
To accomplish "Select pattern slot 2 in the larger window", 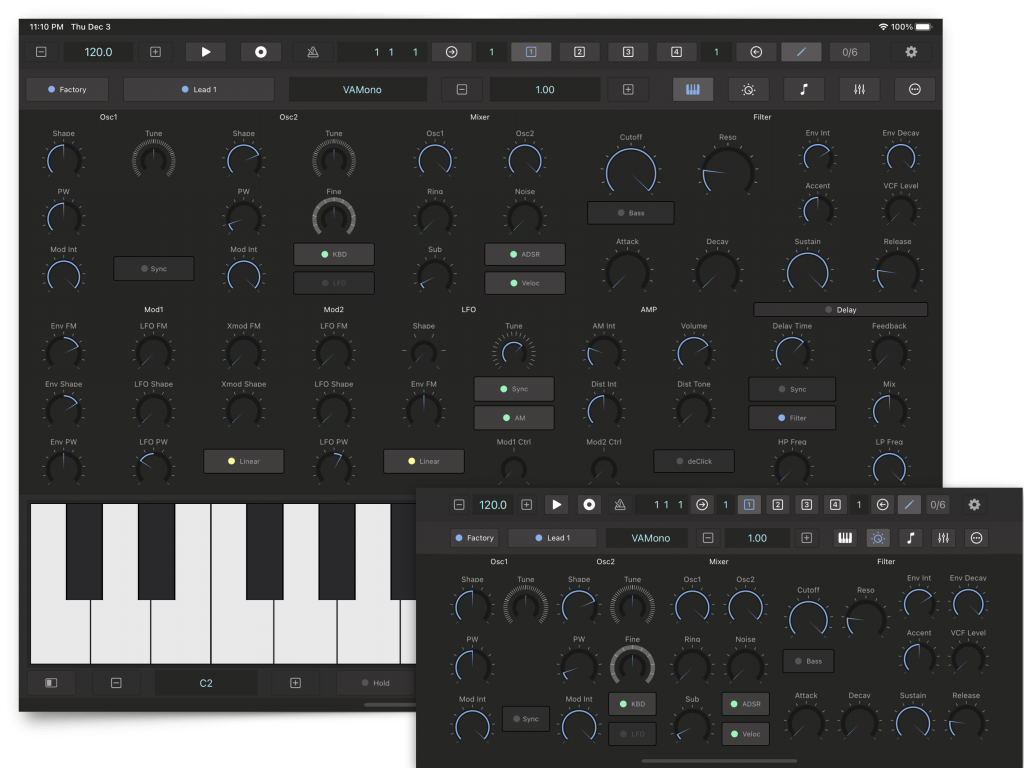I will 579,52.
